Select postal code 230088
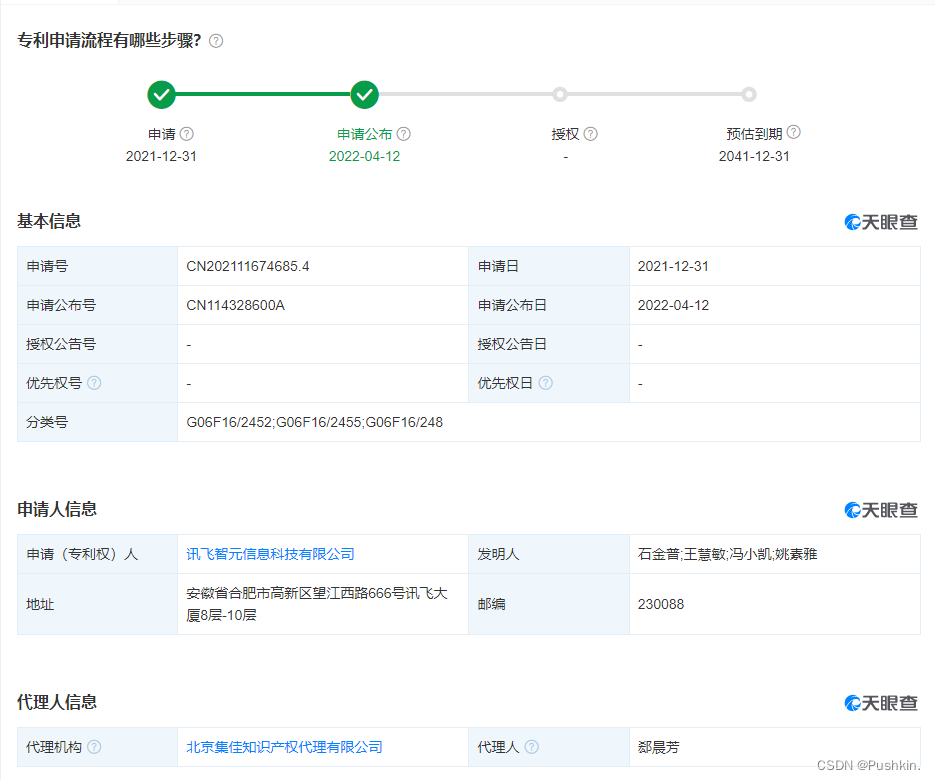The image size is (935, 780). click(661, 604)
